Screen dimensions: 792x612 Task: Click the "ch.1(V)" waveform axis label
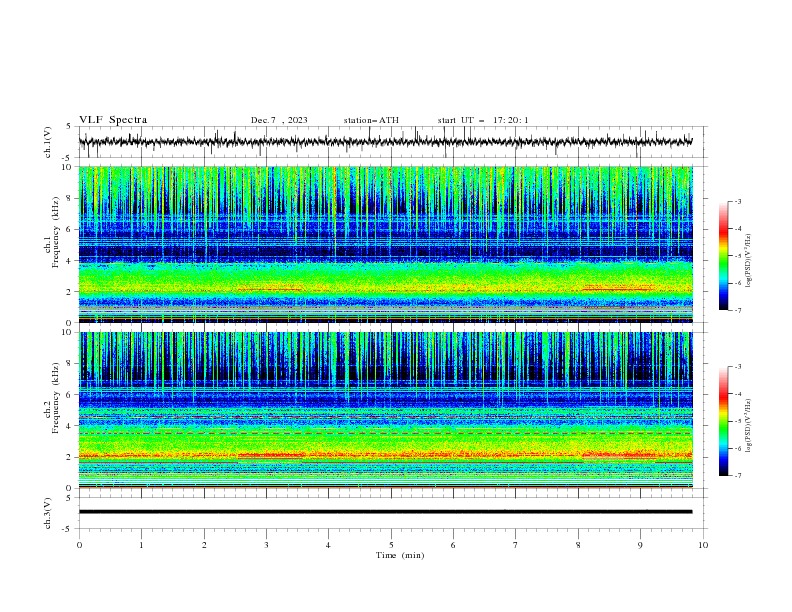[x=48, y=142]
